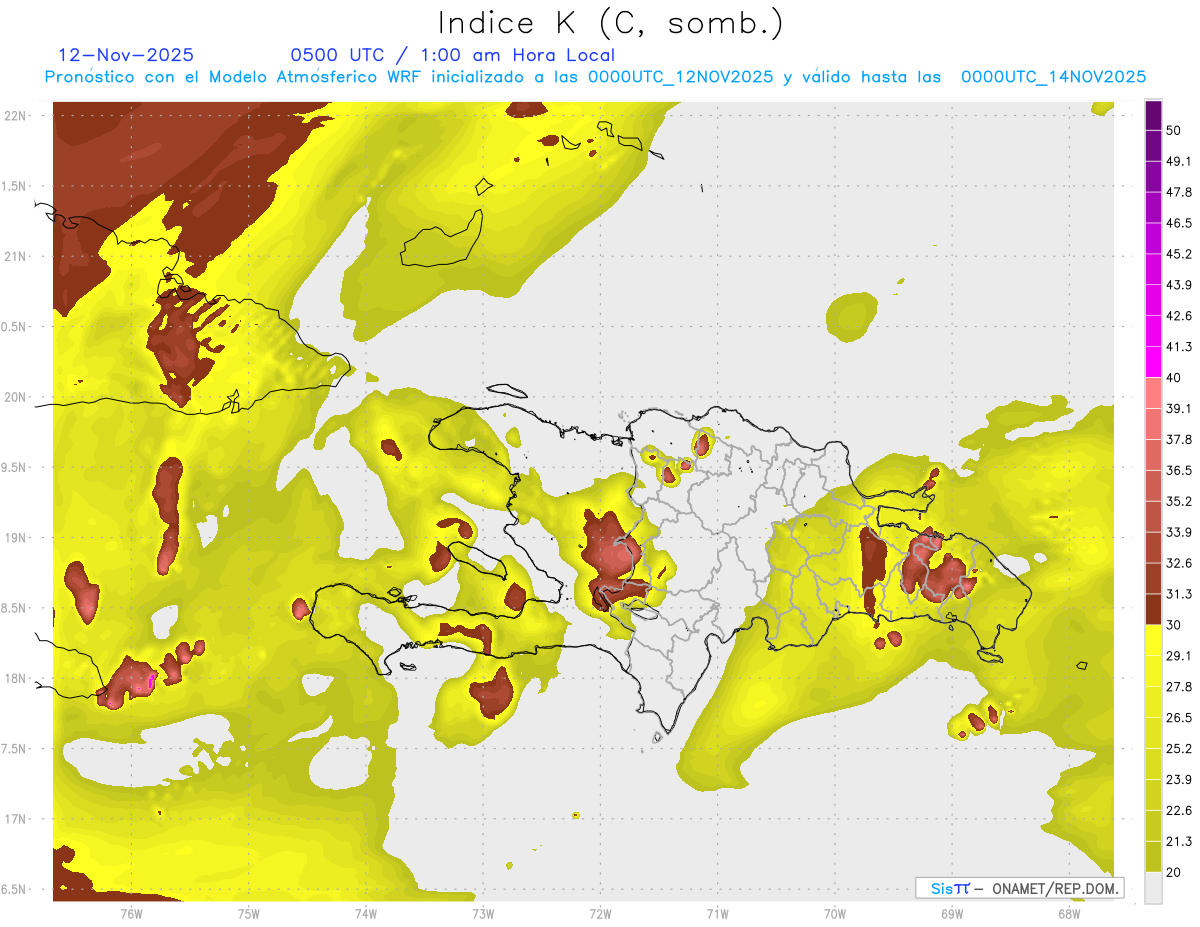Click the '49.1' value on color scale

pyautogui.click(x=1179, y=161)
